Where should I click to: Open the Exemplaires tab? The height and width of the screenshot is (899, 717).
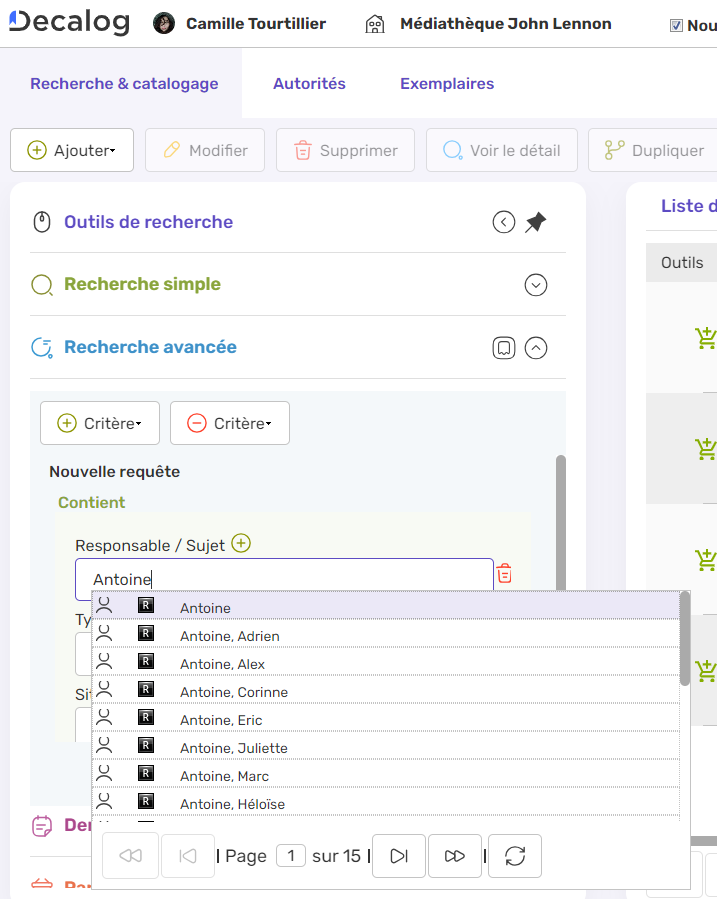(447, 84)
